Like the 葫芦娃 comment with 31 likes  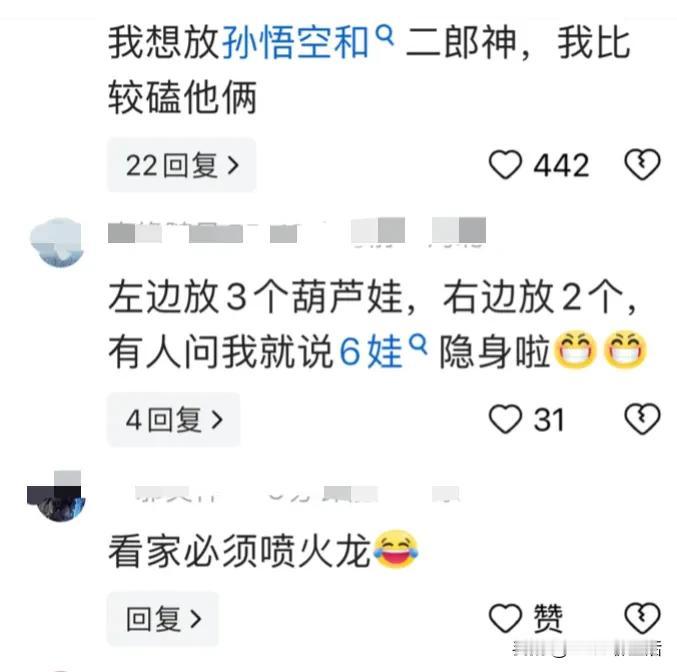pos(505,419)
